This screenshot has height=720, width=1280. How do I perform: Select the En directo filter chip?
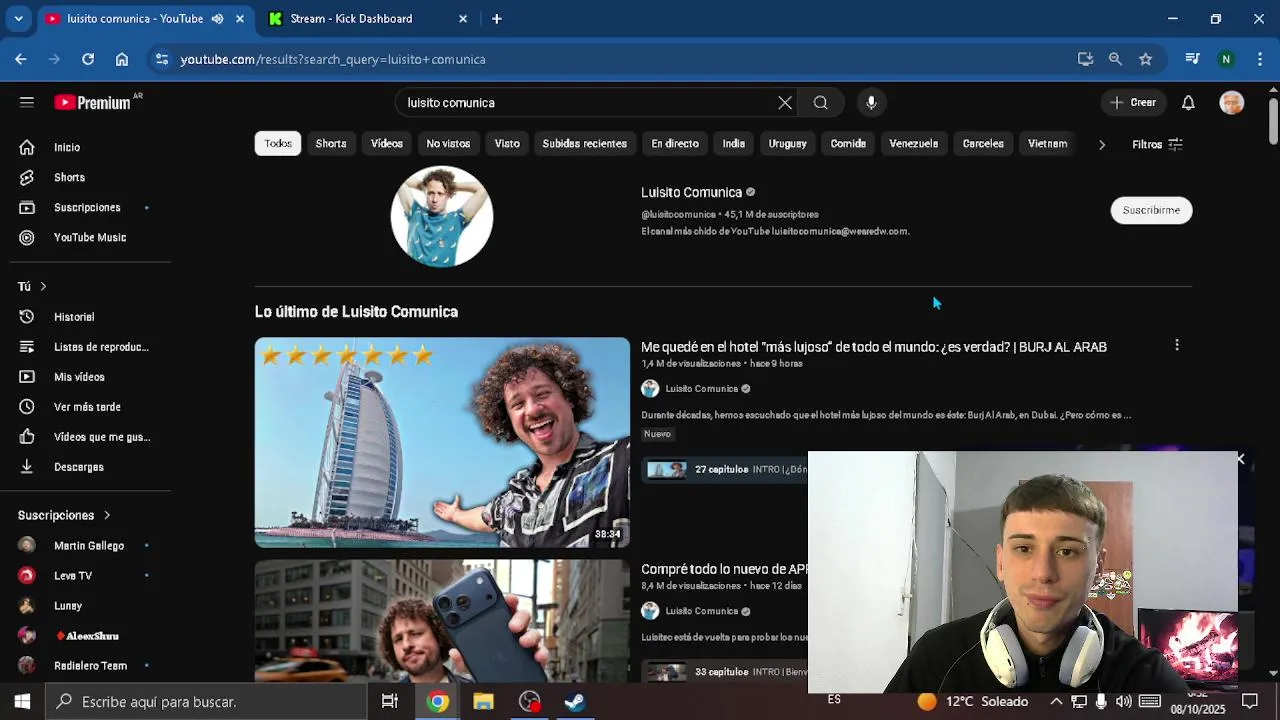coord(675,143)
